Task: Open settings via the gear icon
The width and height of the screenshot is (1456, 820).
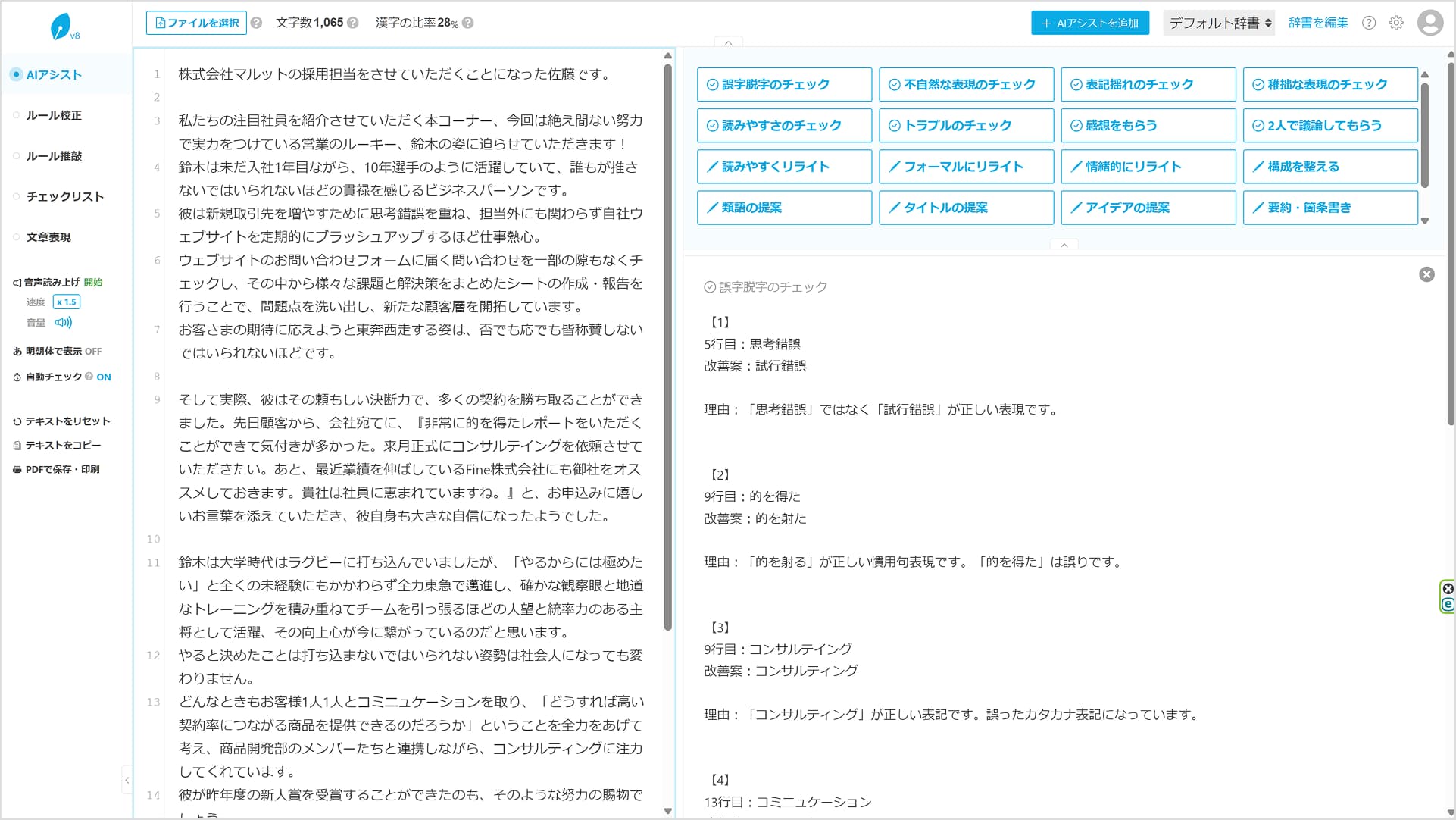Action: click(x=1396, y=23)
